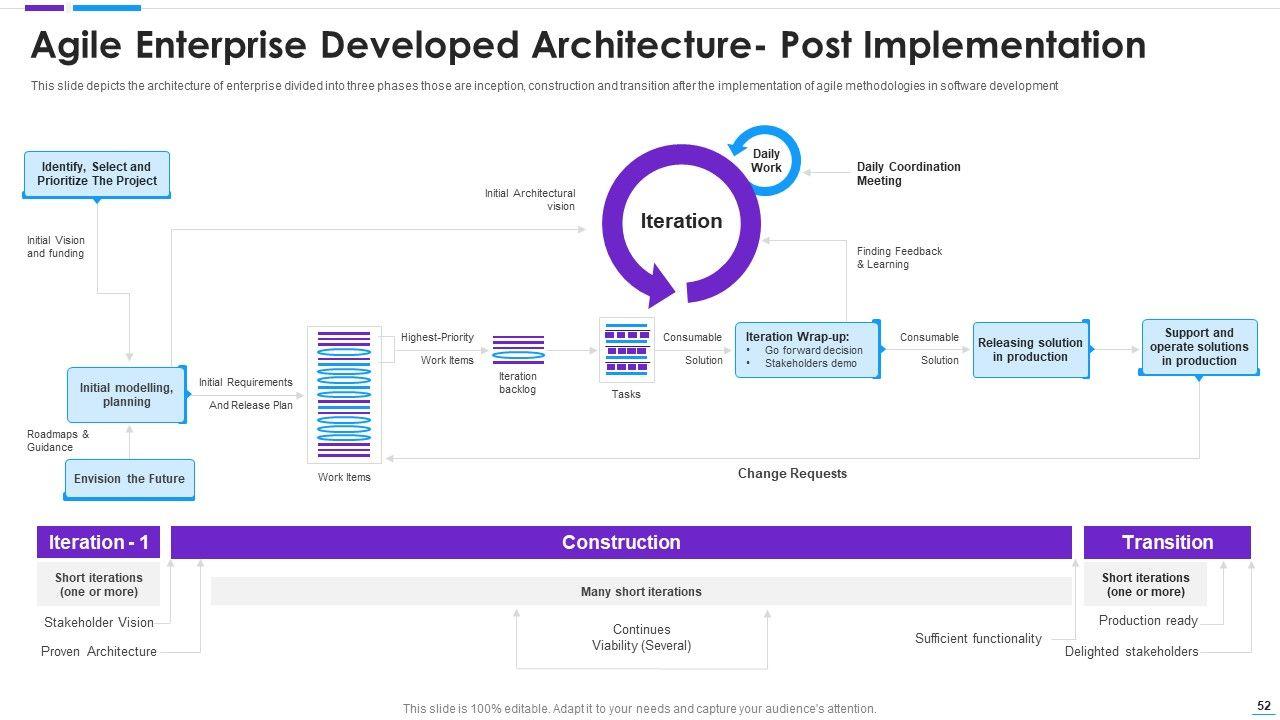This screenshot has height=720, width=1280.
Task: Select the Iteration Wrap-up box
Action: coord(807,350)
